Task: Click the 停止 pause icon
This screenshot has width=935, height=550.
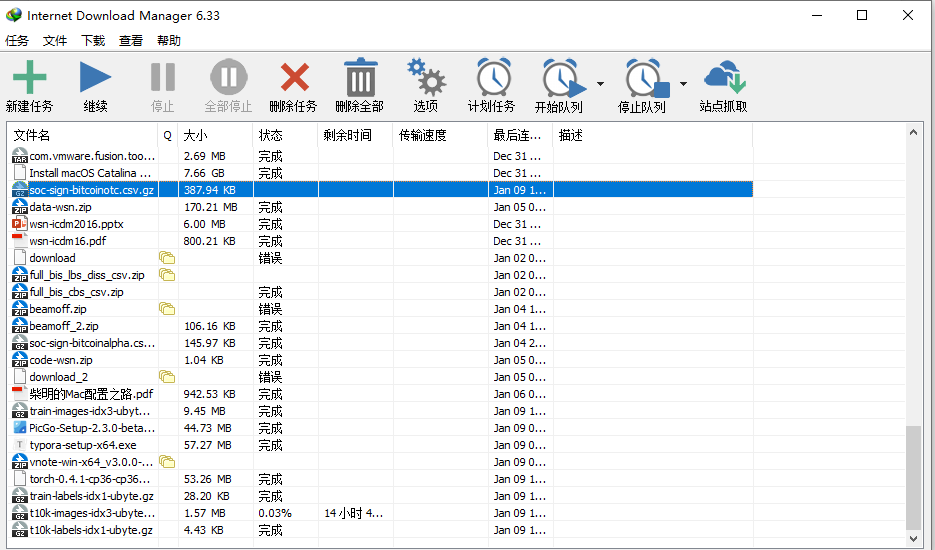Action: [162, 78]
